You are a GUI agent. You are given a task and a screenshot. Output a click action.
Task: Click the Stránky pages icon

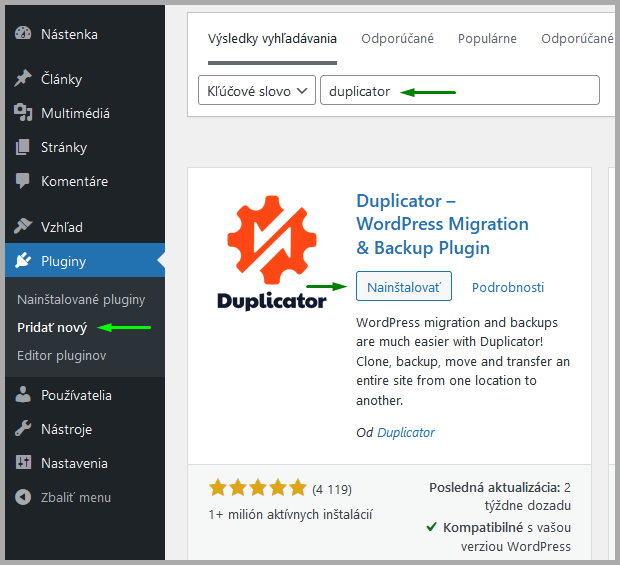pos(23,147)
